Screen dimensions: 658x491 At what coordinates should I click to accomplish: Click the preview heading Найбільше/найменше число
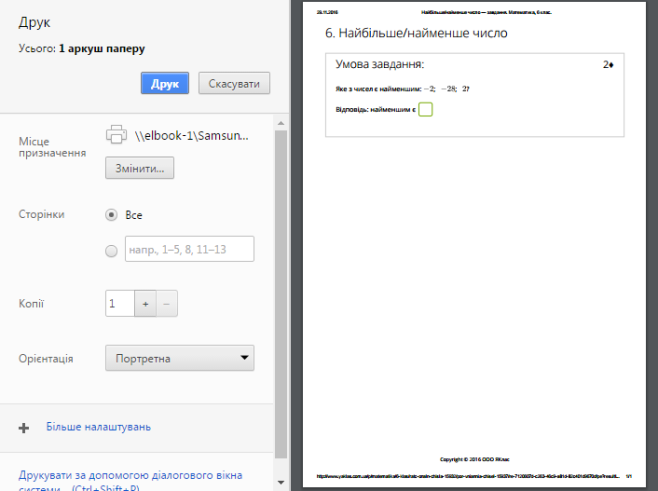tap(417, 33)
